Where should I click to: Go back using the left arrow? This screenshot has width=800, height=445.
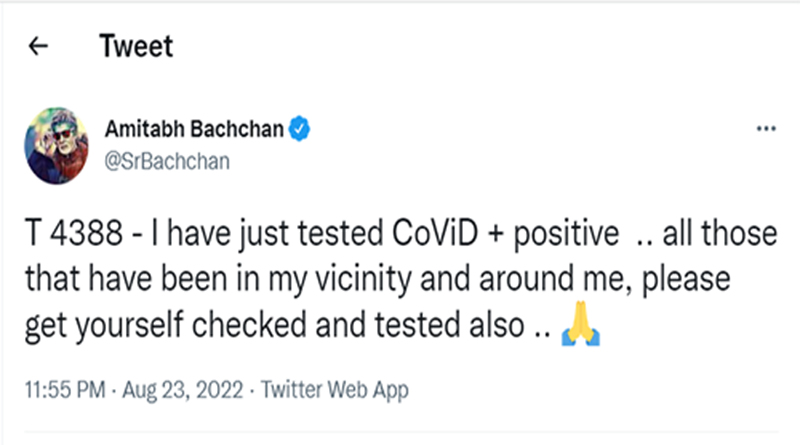(x=39, y=47)
